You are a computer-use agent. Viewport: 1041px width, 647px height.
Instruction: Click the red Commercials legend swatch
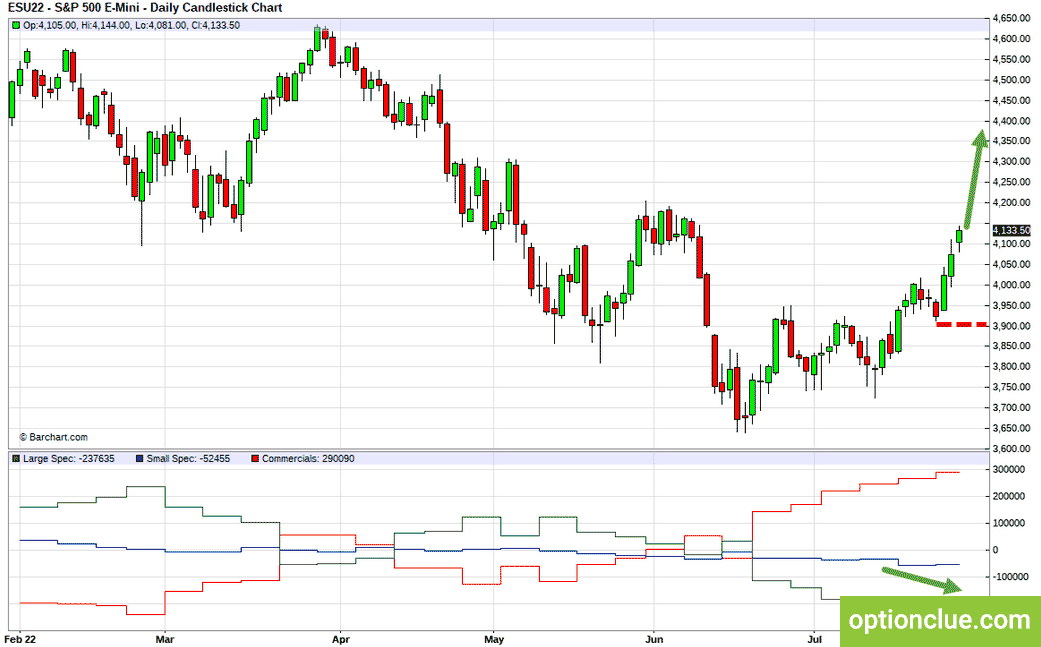click(255, 459)
